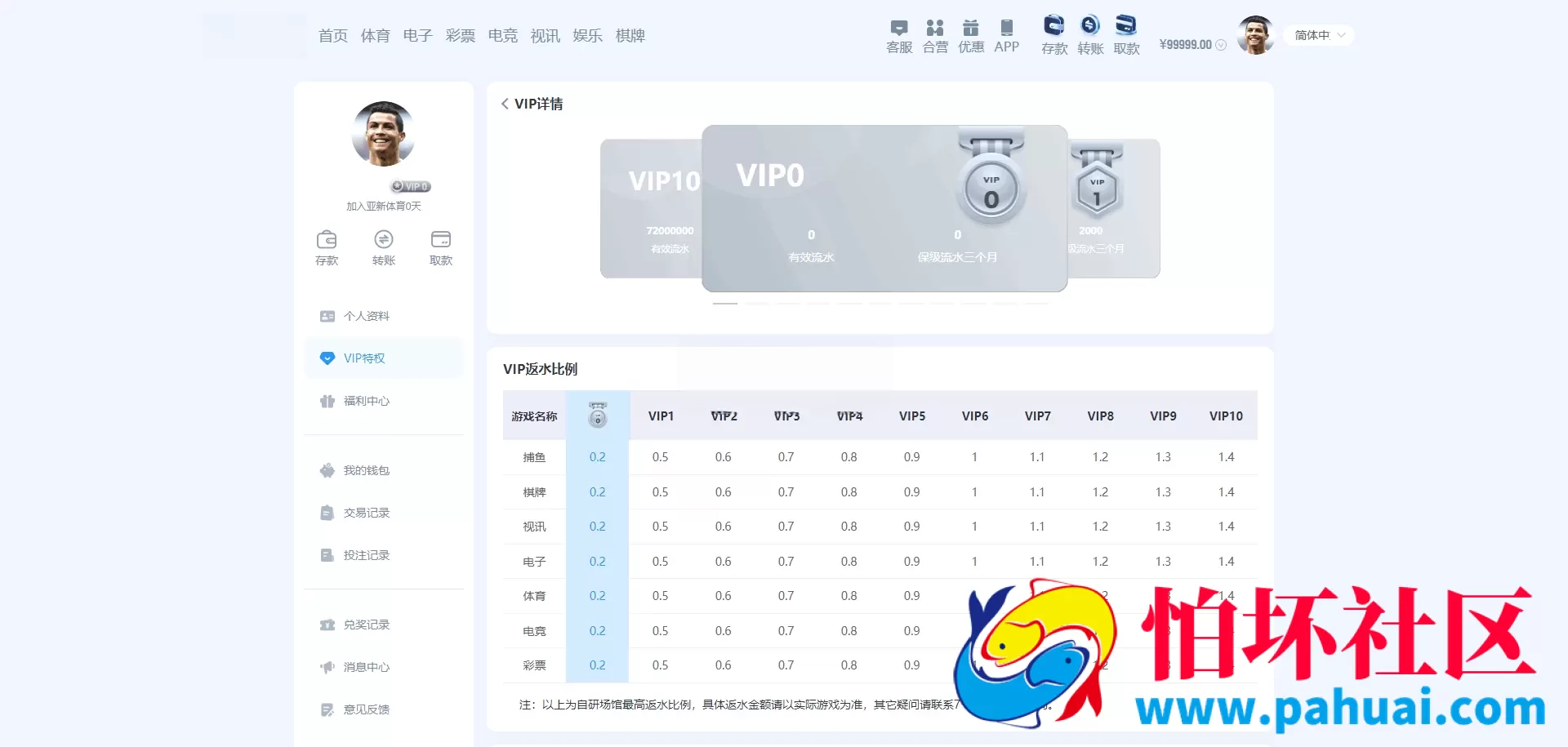The image size is (1568, 747).
Task: Open the 娱乐 entertainment menu
Action: point(588,36)
